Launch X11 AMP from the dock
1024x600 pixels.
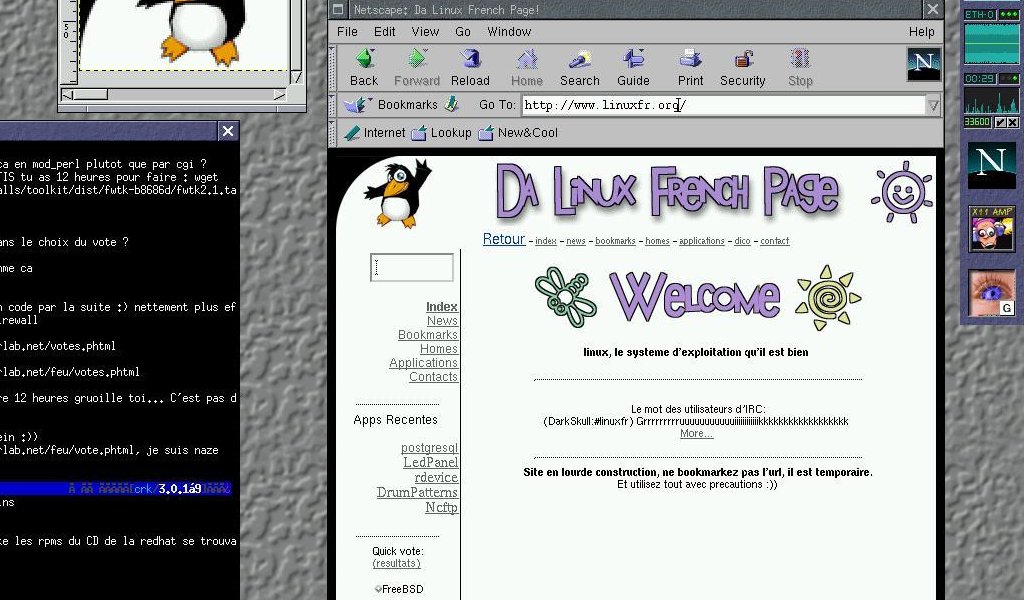991,229
